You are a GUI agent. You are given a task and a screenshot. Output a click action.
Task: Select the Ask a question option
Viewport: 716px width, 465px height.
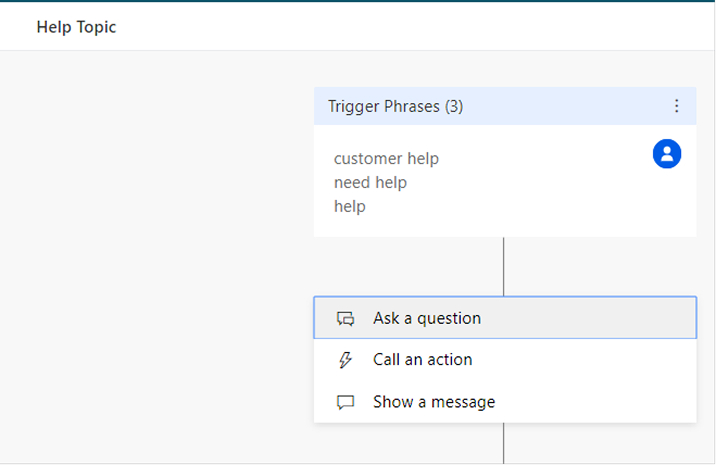tap(505, 317)
